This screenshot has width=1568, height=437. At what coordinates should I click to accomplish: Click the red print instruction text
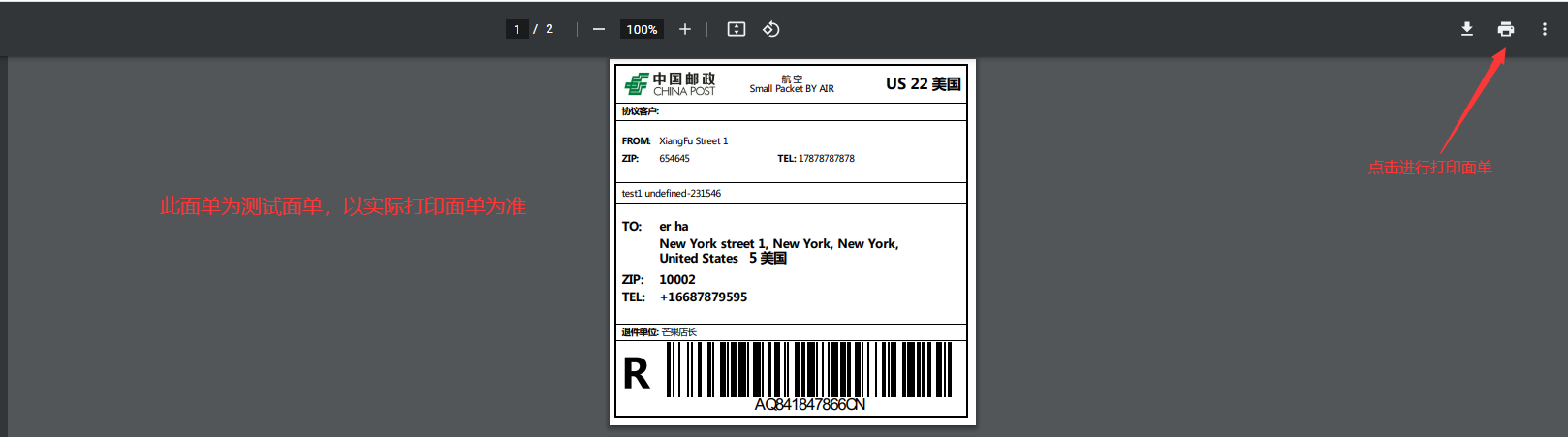[x=1429, y=168]
